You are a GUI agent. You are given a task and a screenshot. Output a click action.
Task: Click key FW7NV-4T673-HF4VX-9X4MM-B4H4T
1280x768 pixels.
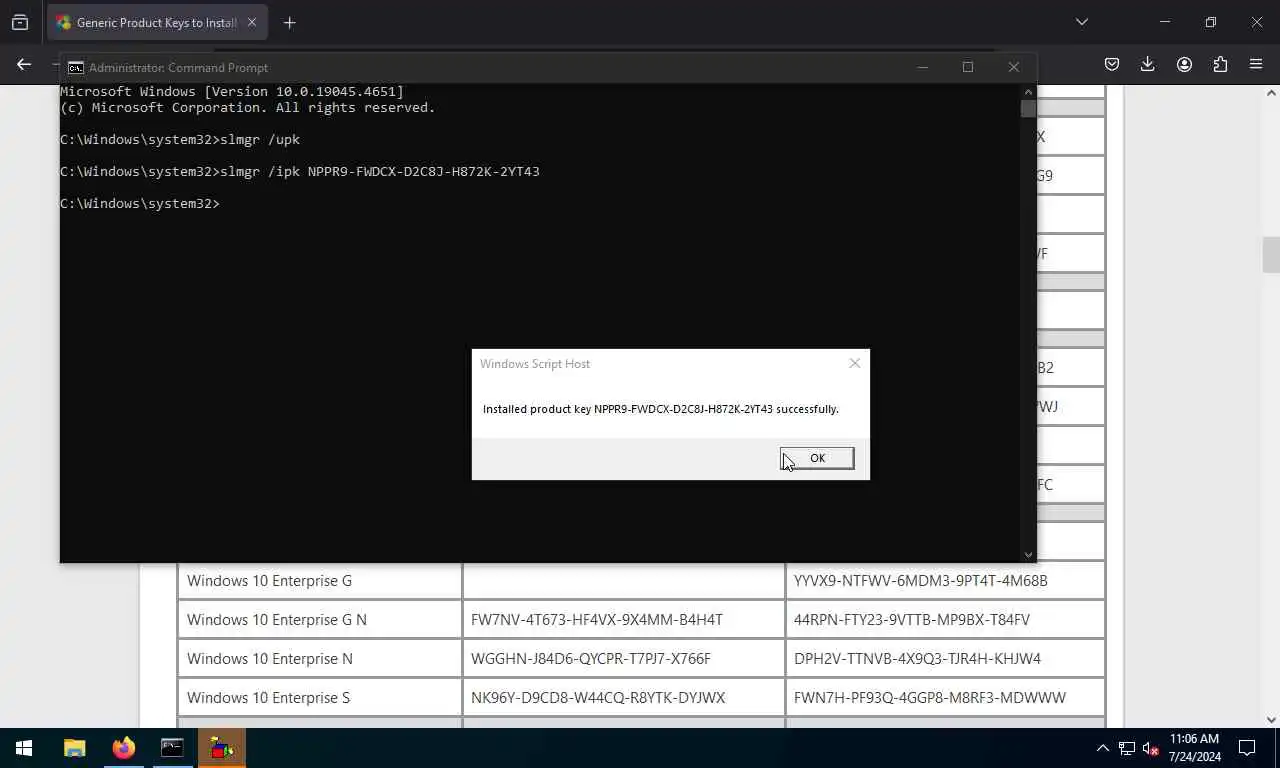(597, 620)
